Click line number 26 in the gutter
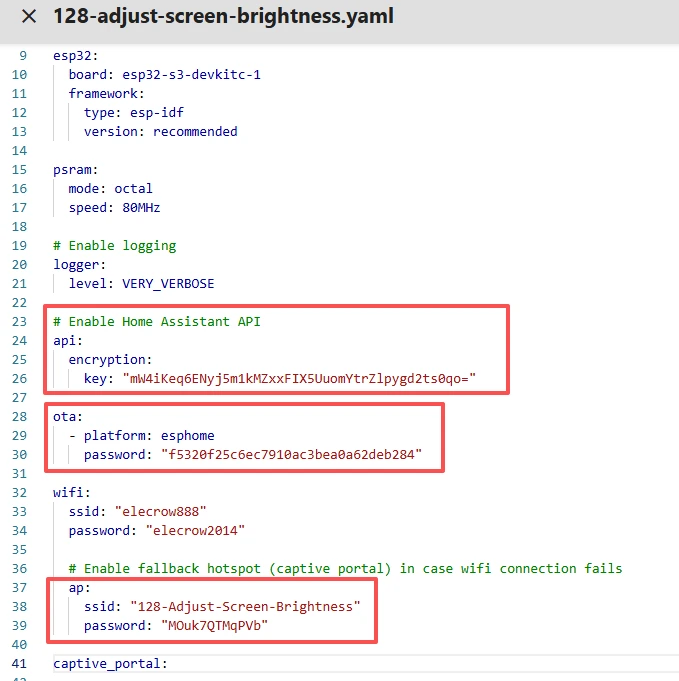Viewport: 679px width, 681px height. point(21,378)
